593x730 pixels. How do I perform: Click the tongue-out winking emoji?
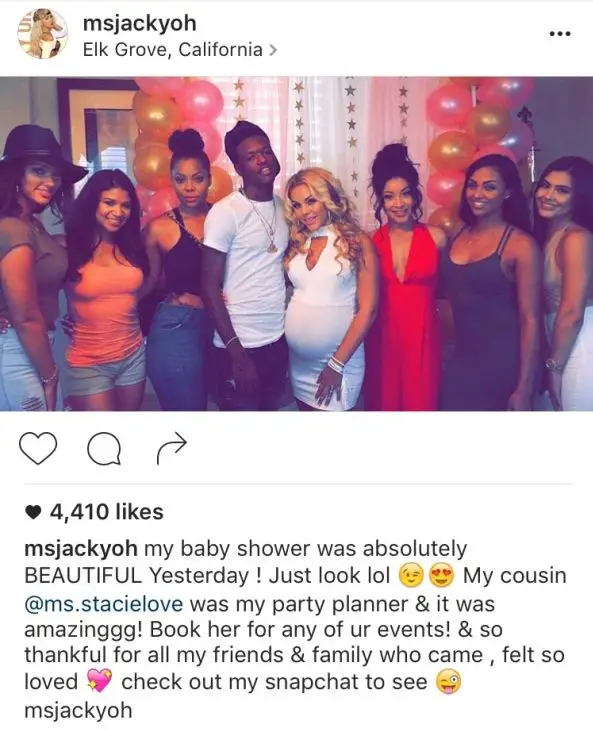click(x=449, y=683)
